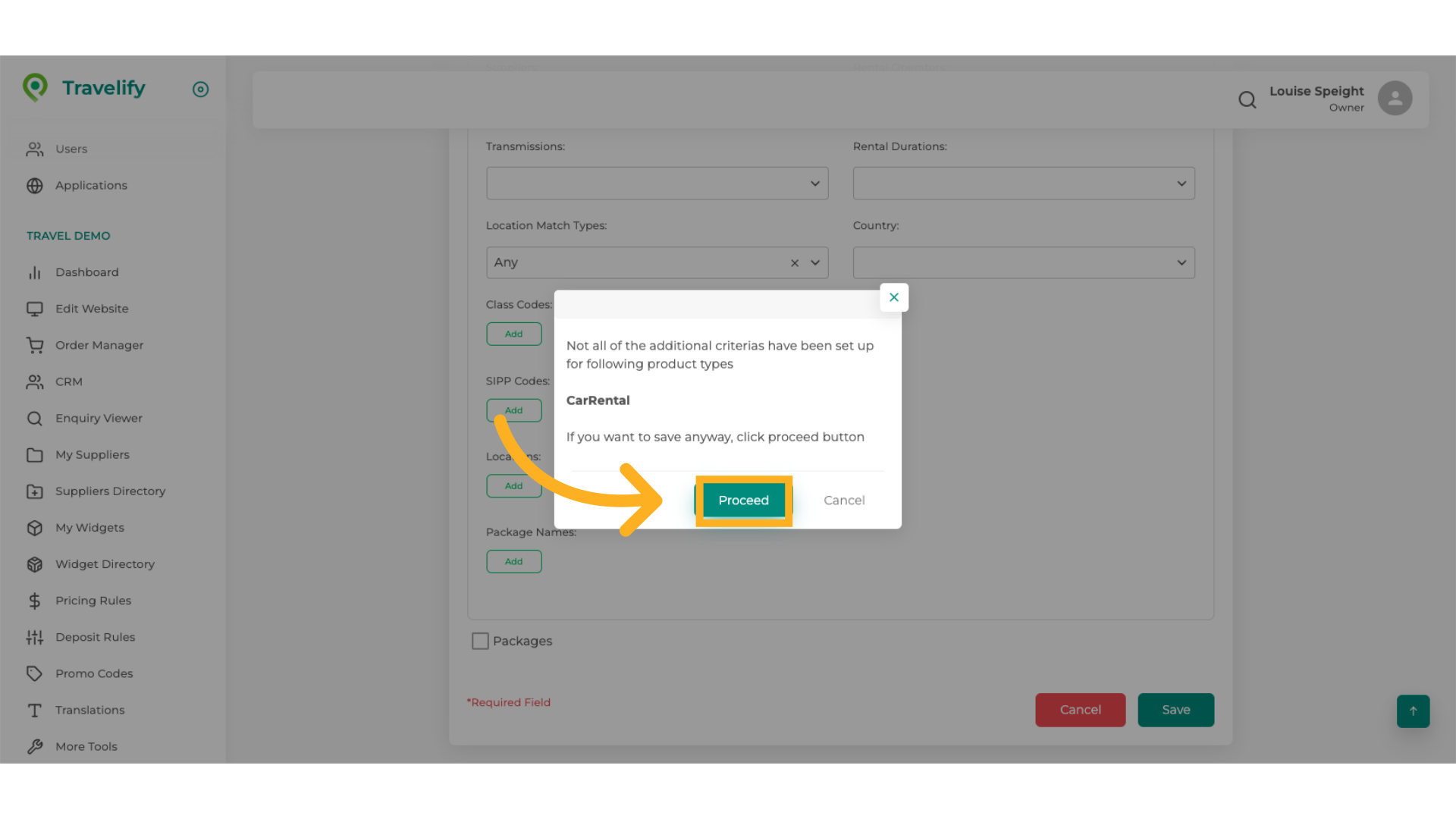The height and width of the screenshot is (819, 1456).
Task: Open Enquiry Viewer via magnifier icon
Action: pos(35,418)
